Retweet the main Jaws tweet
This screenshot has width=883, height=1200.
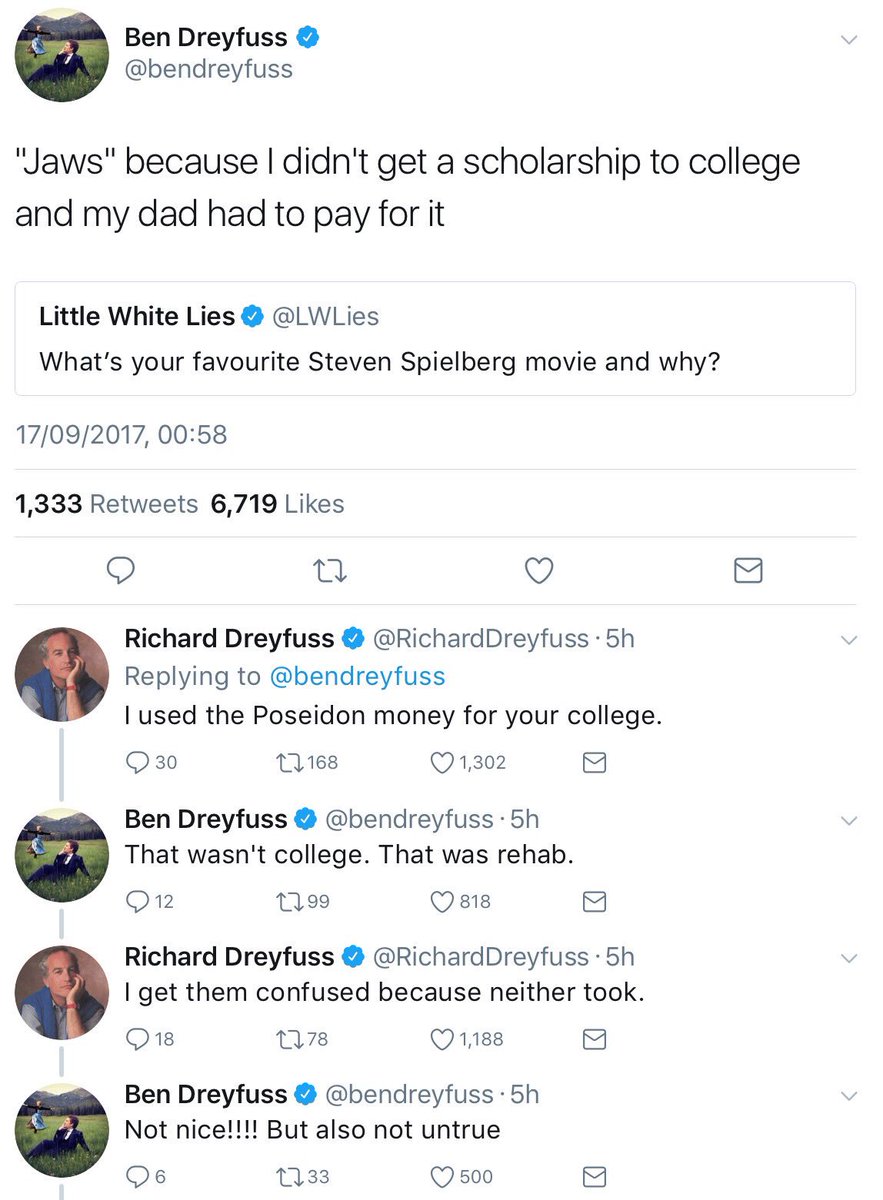click(329, 570)
